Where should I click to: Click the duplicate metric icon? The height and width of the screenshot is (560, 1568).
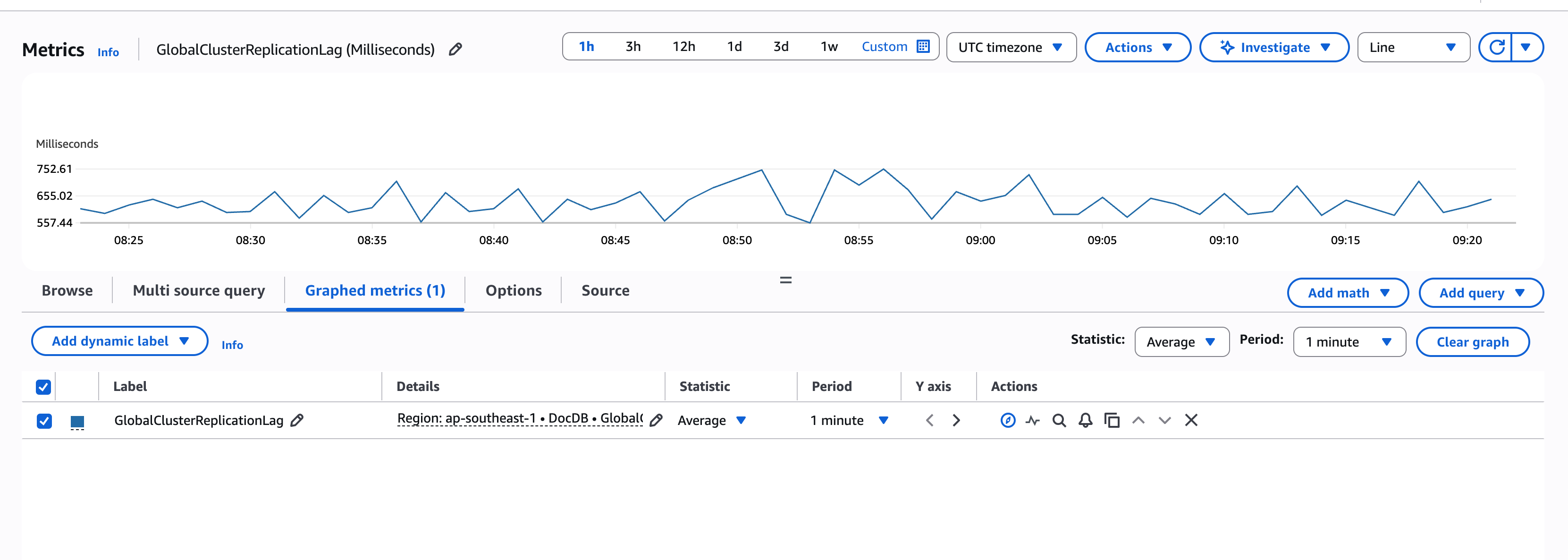coord(1112,420)
